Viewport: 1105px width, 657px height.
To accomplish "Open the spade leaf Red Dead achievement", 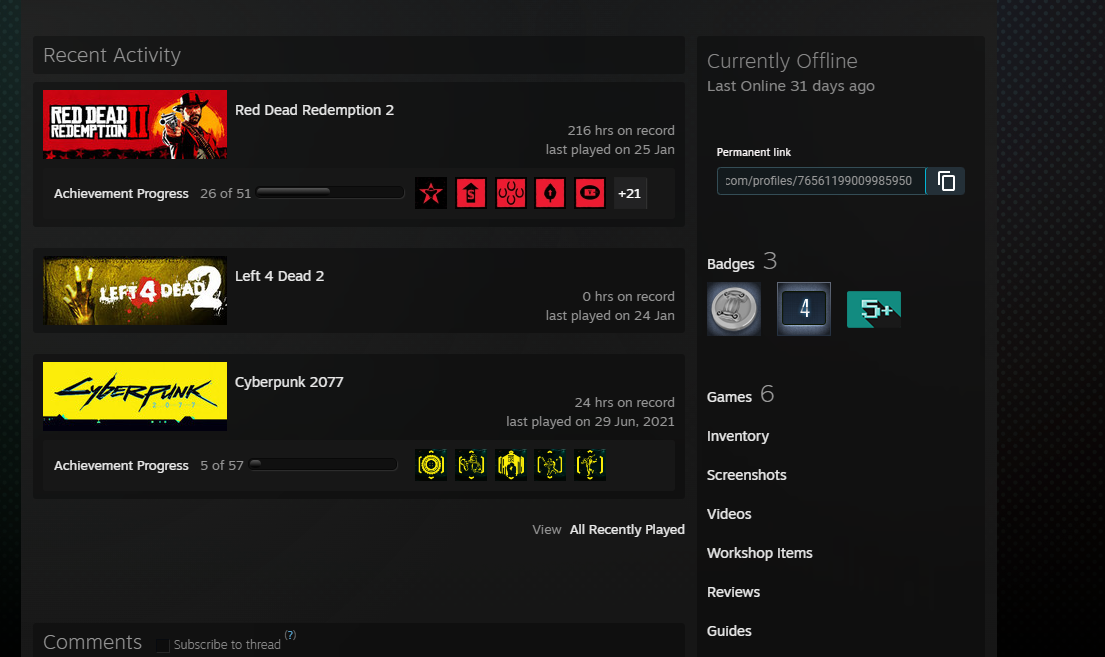I will tap(550, 193).
